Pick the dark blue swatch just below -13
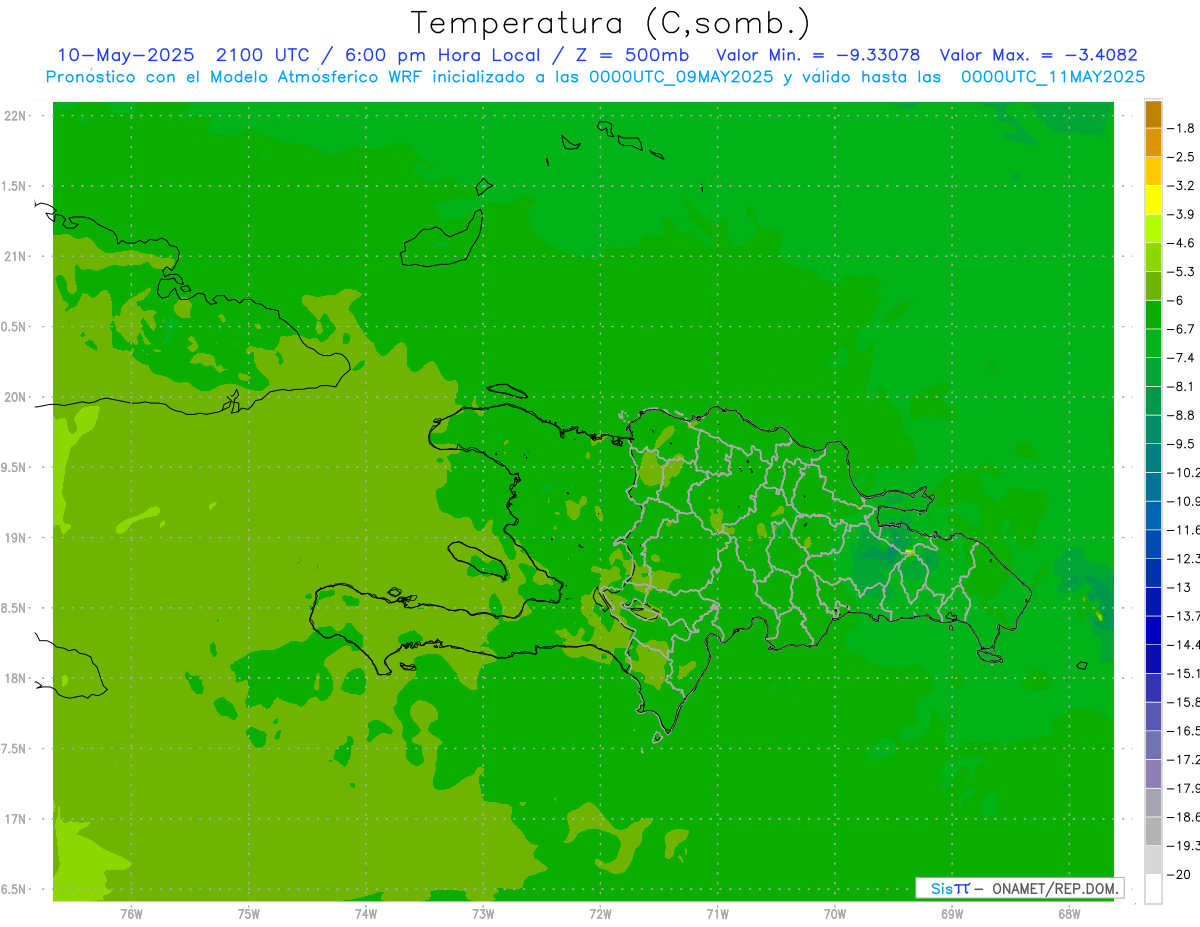Viewport: 1200px width, 927px height. 1153,601
